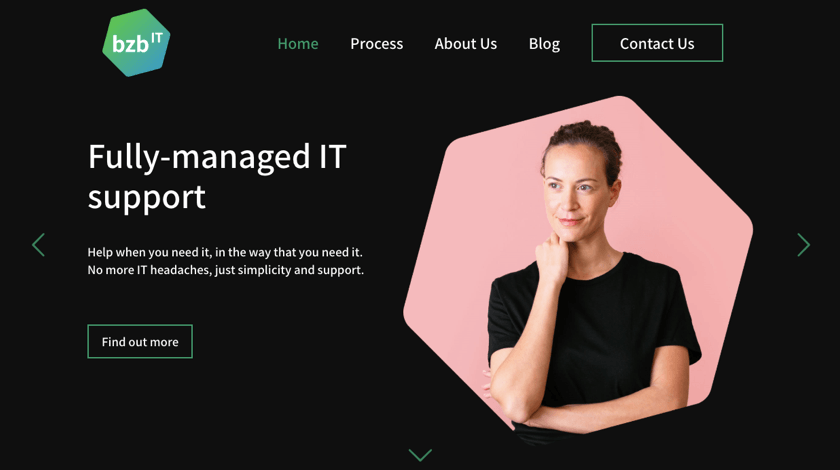Go to previous slide with left arrow

click(38, 245)
